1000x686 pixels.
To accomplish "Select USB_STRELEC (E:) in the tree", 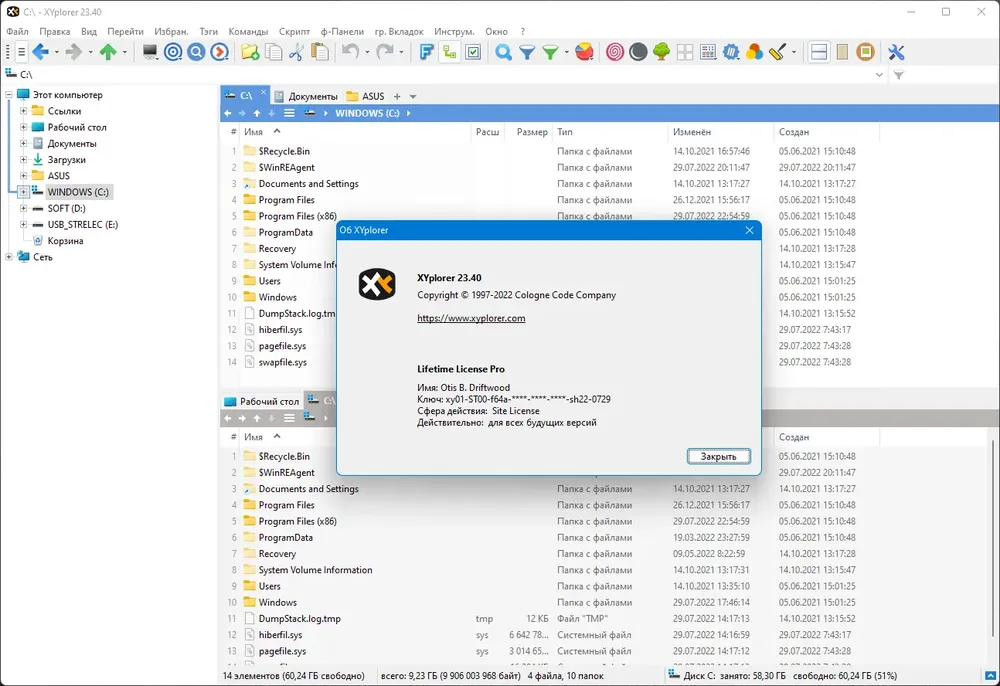I will [x=82, y=224].
